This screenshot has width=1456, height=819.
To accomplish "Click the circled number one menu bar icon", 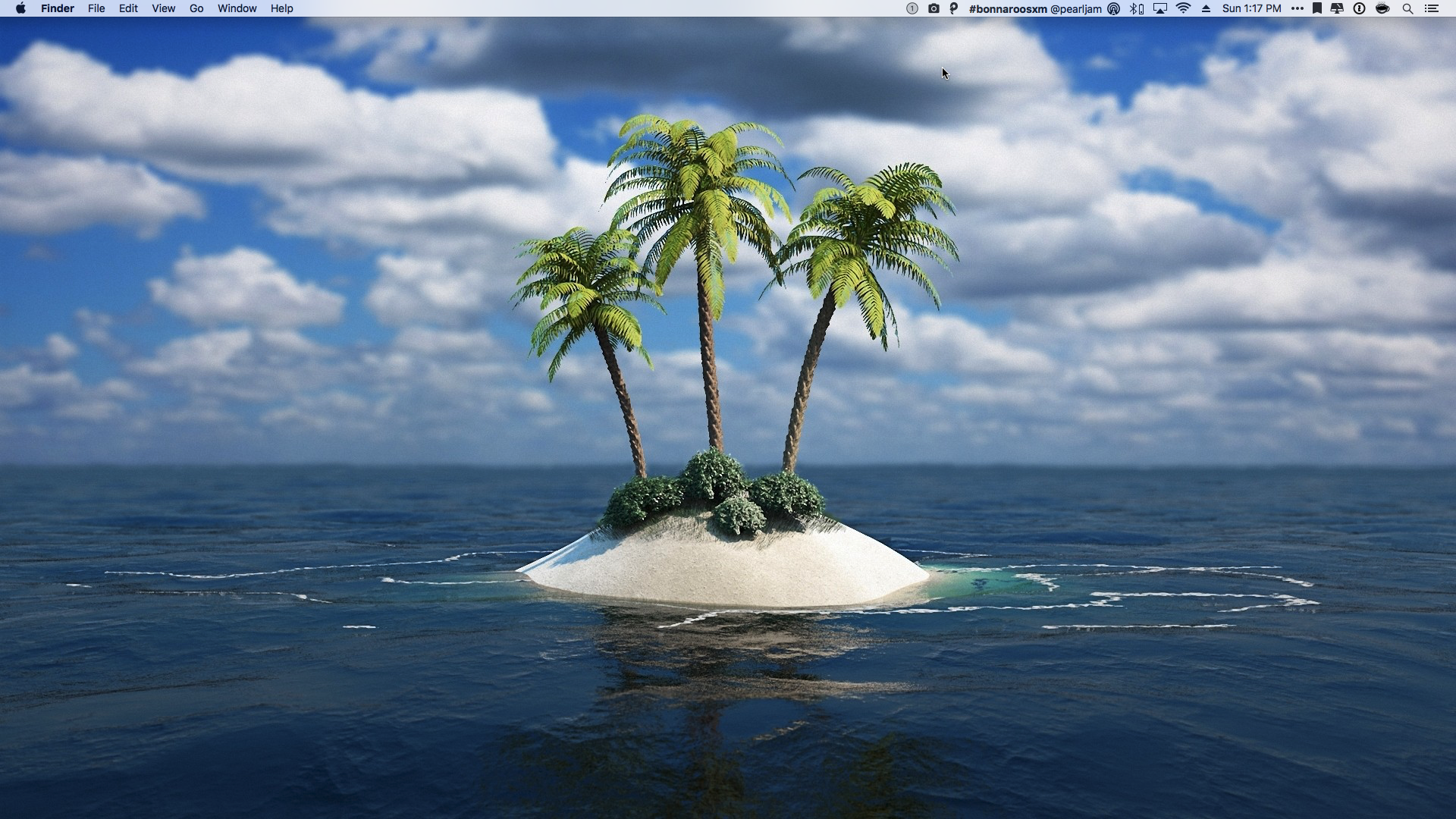I will (x=912, y=8).
